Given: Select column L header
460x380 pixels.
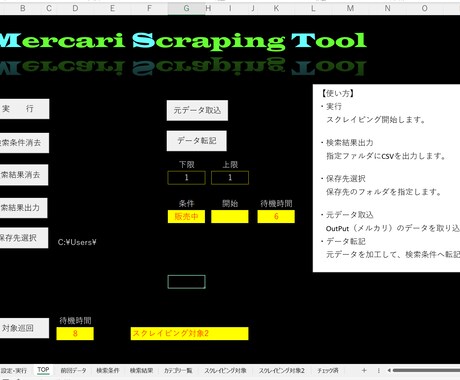Looking at the screenshot, I should (x=313, y=8).
